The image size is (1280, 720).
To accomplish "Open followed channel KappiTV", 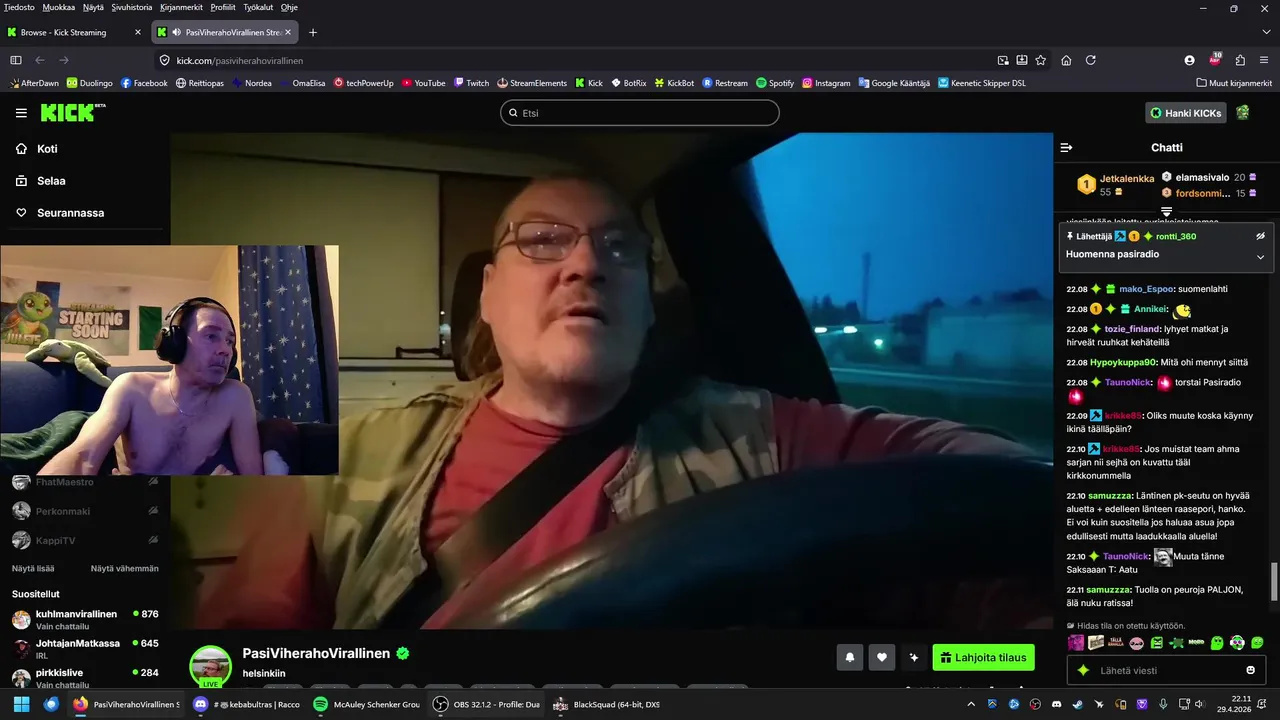I will point(85,540).
